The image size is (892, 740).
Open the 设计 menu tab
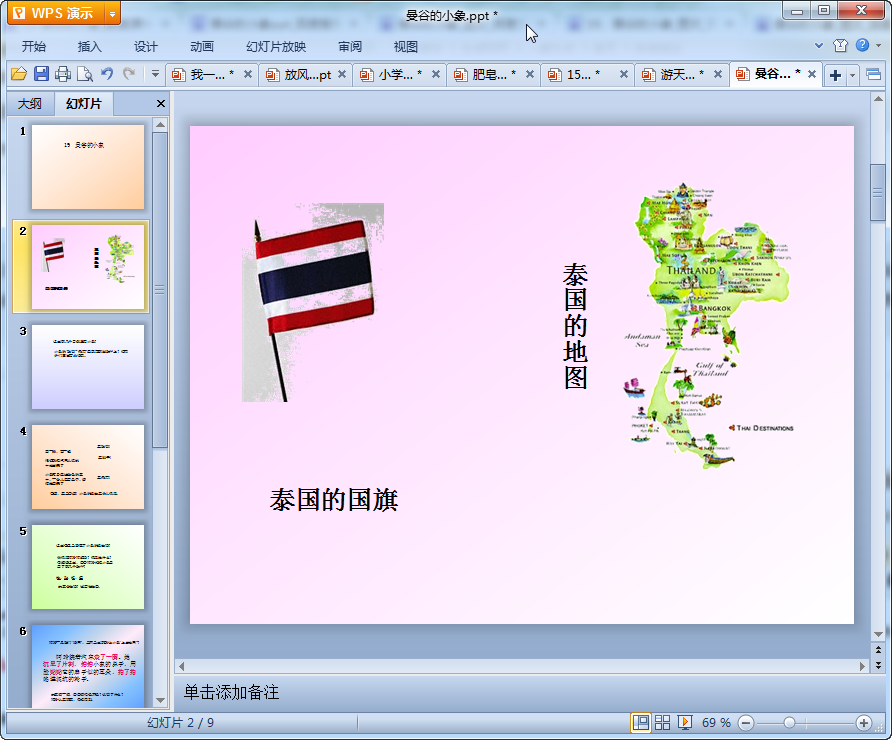coord(146,47)
